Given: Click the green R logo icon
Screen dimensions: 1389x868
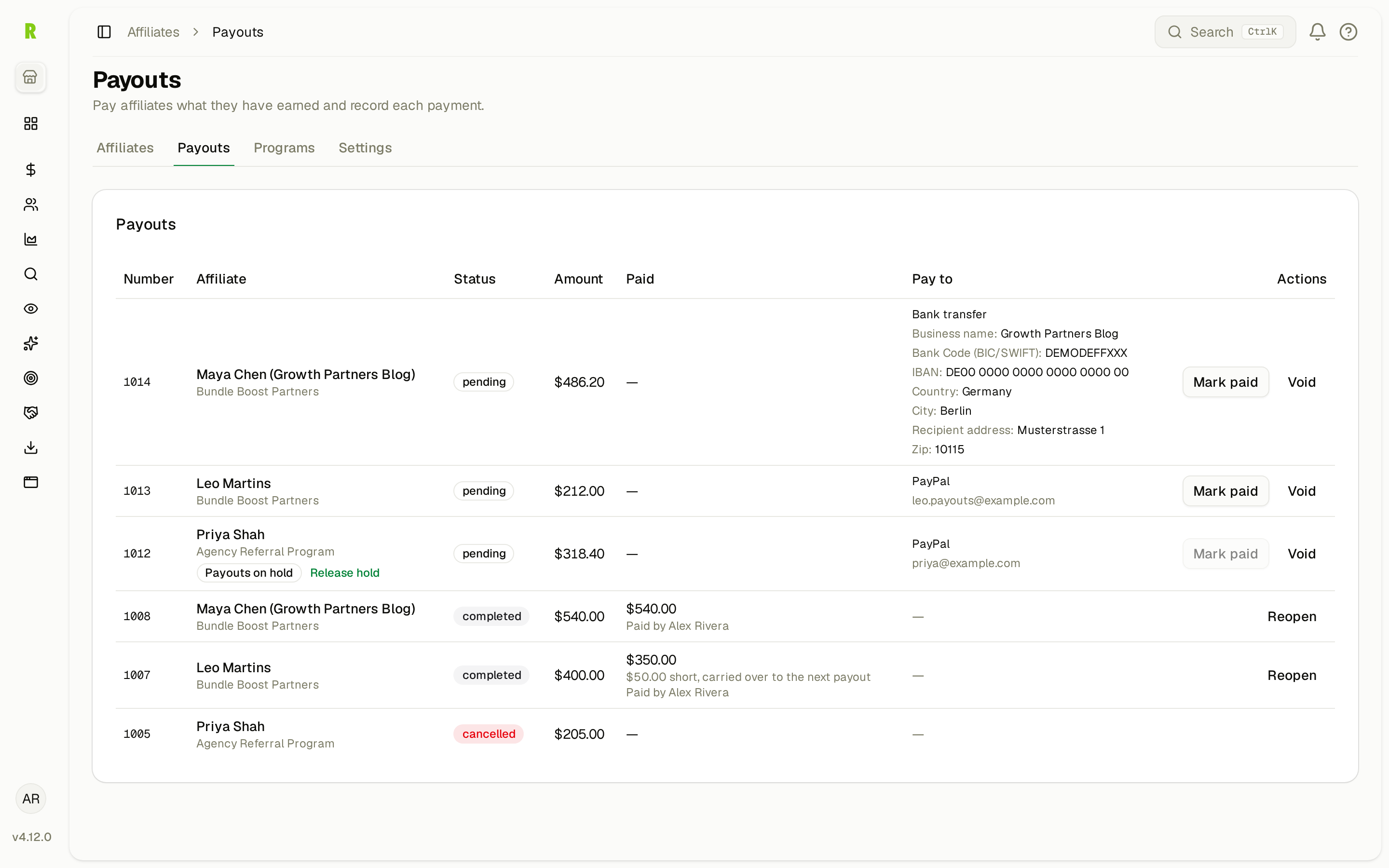Looking at the screenshot, I should pyautogui.click(x=31, y=31).
